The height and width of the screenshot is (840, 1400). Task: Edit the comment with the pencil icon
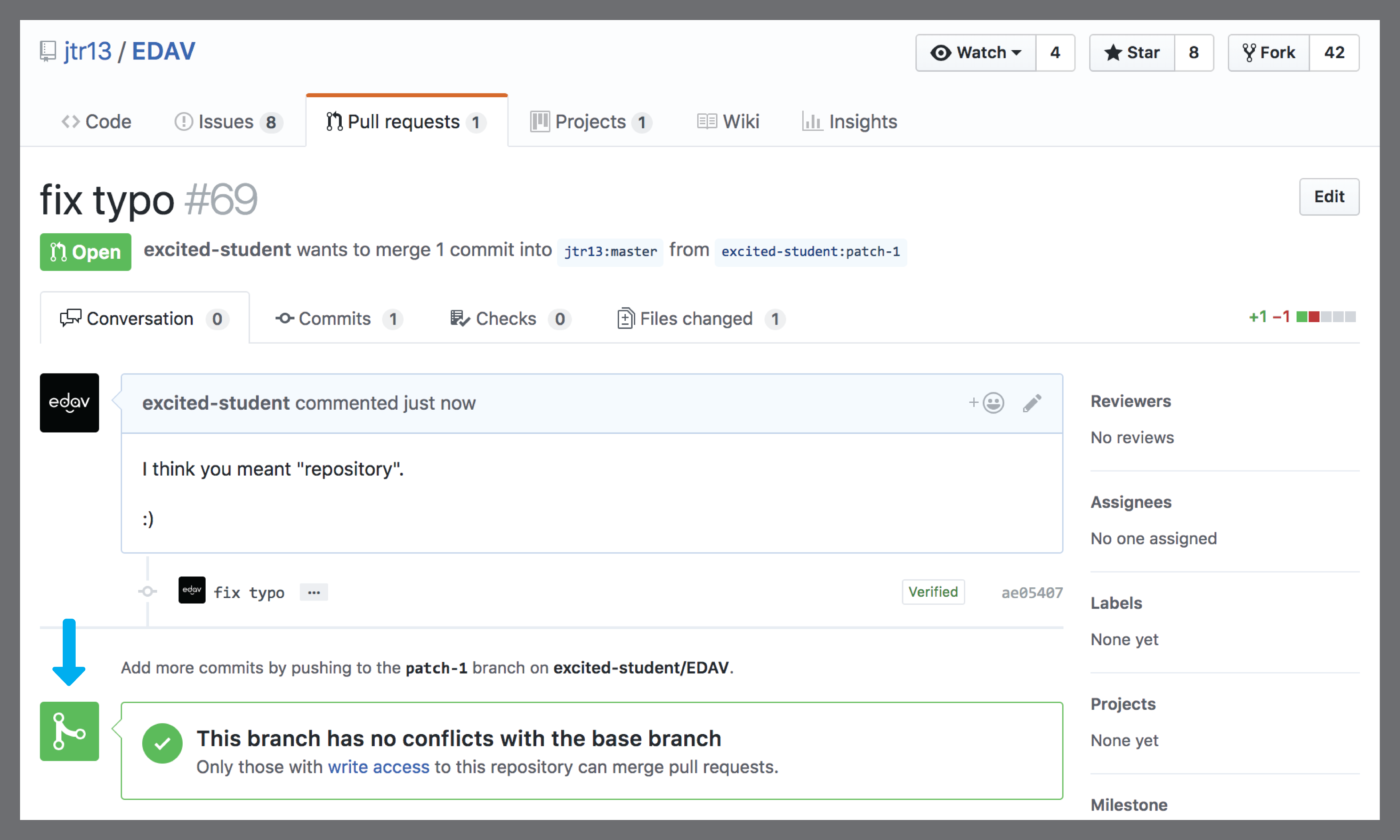click(x=1032, y=403)
